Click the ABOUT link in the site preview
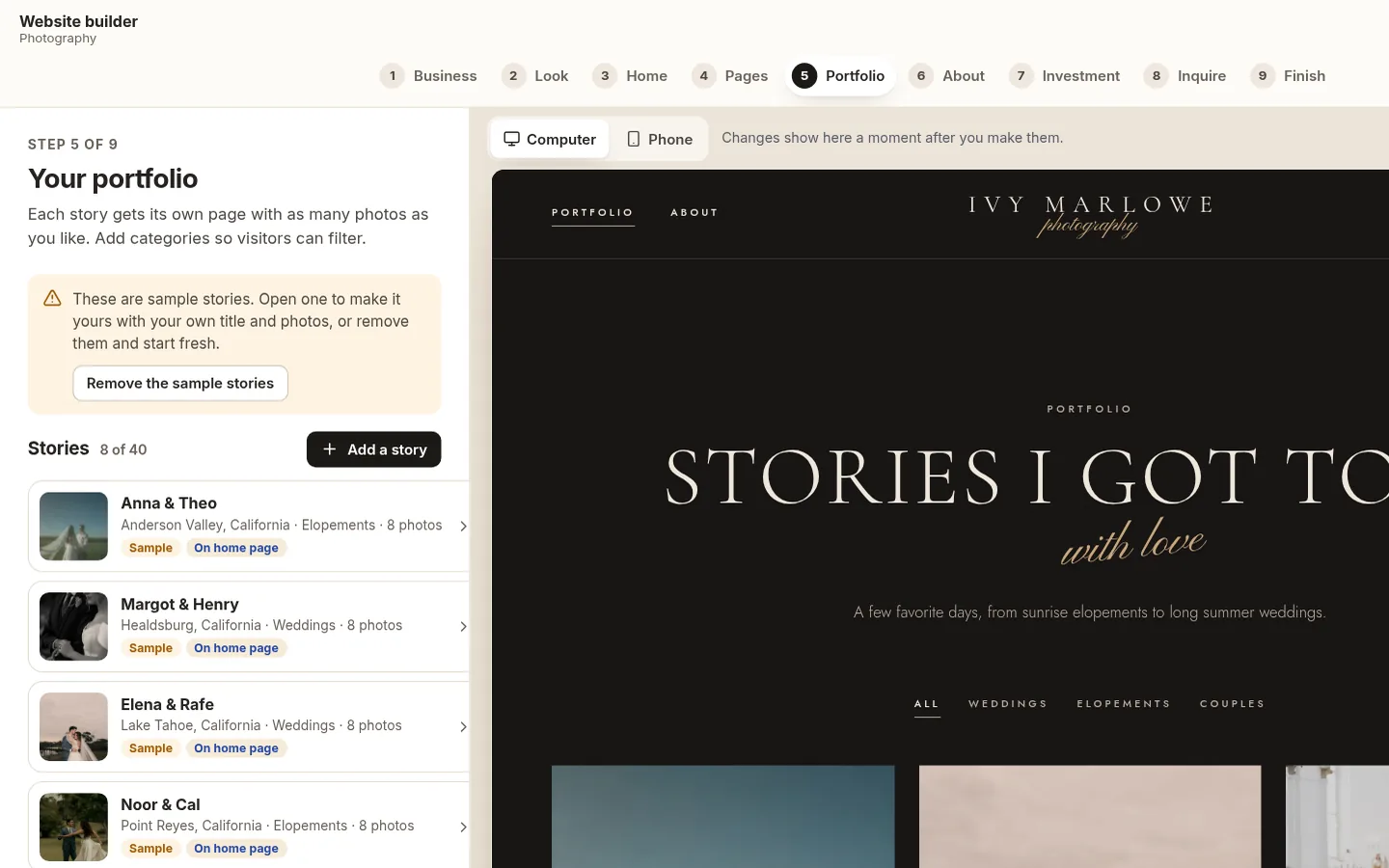The height and width of the screenshot is (868, 1389). click(694, 212)
